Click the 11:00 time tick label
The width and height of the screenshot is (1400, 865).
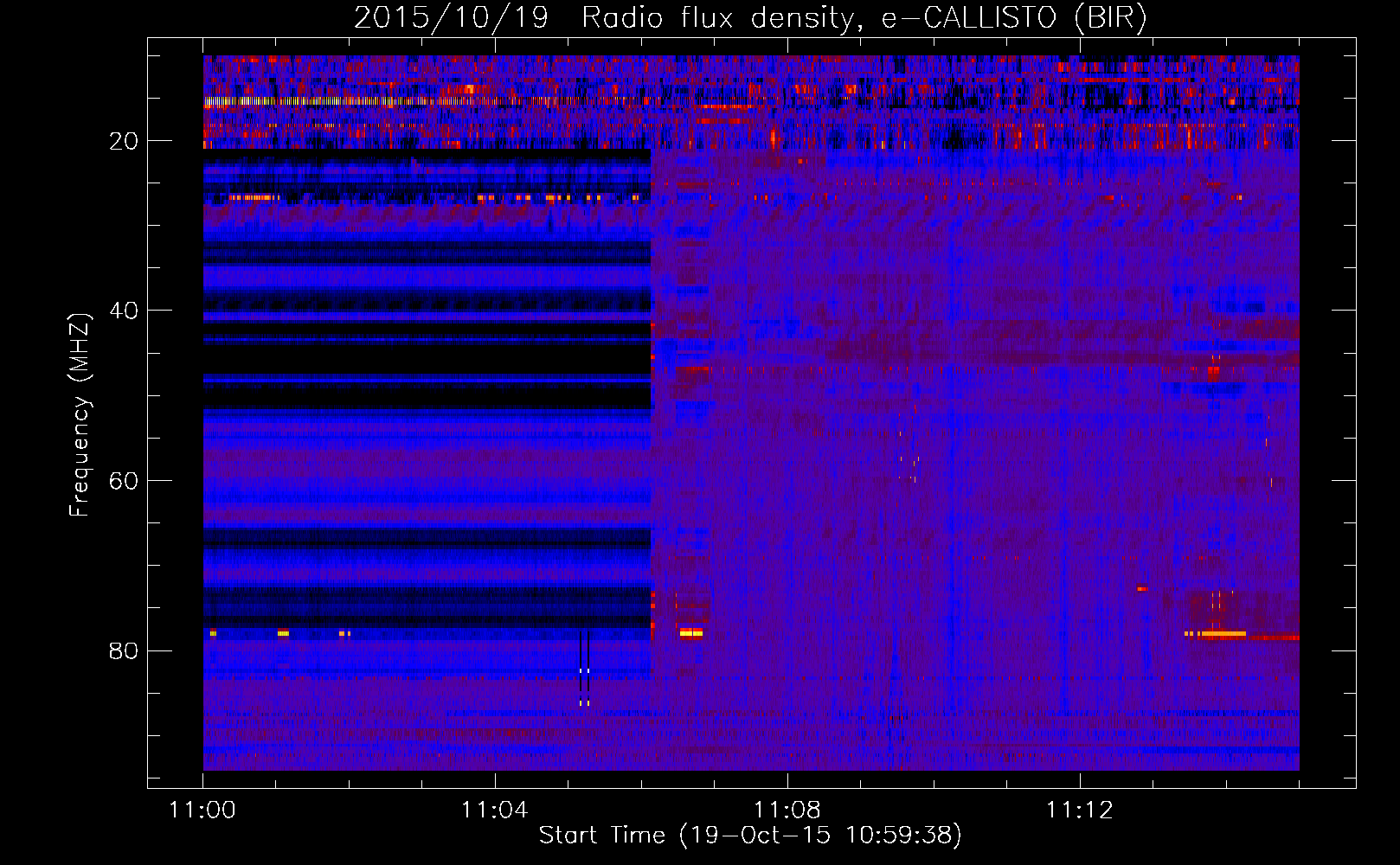pos(202,811)
